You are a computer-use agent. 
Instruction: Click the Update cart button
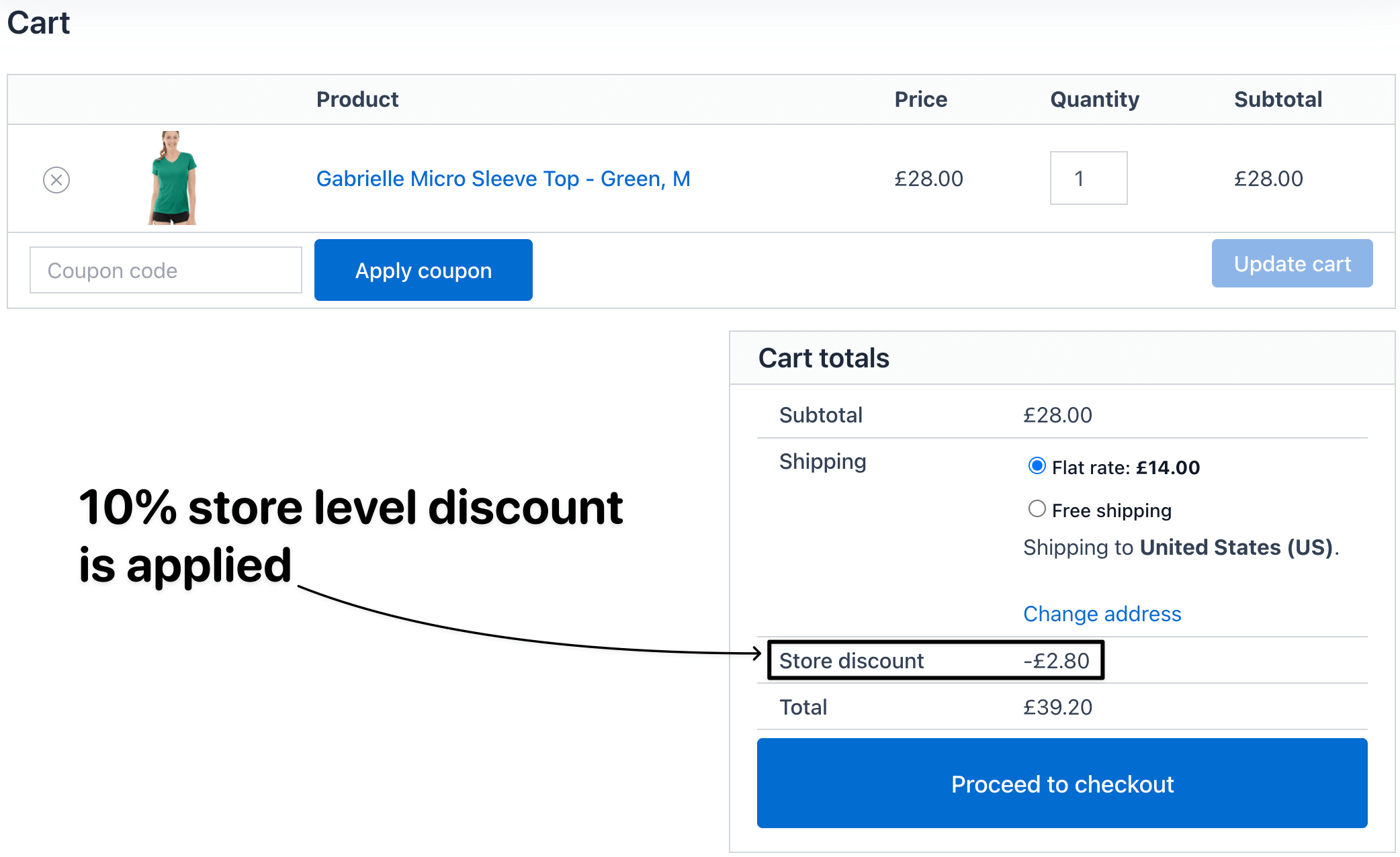(x=1292, y=263)
